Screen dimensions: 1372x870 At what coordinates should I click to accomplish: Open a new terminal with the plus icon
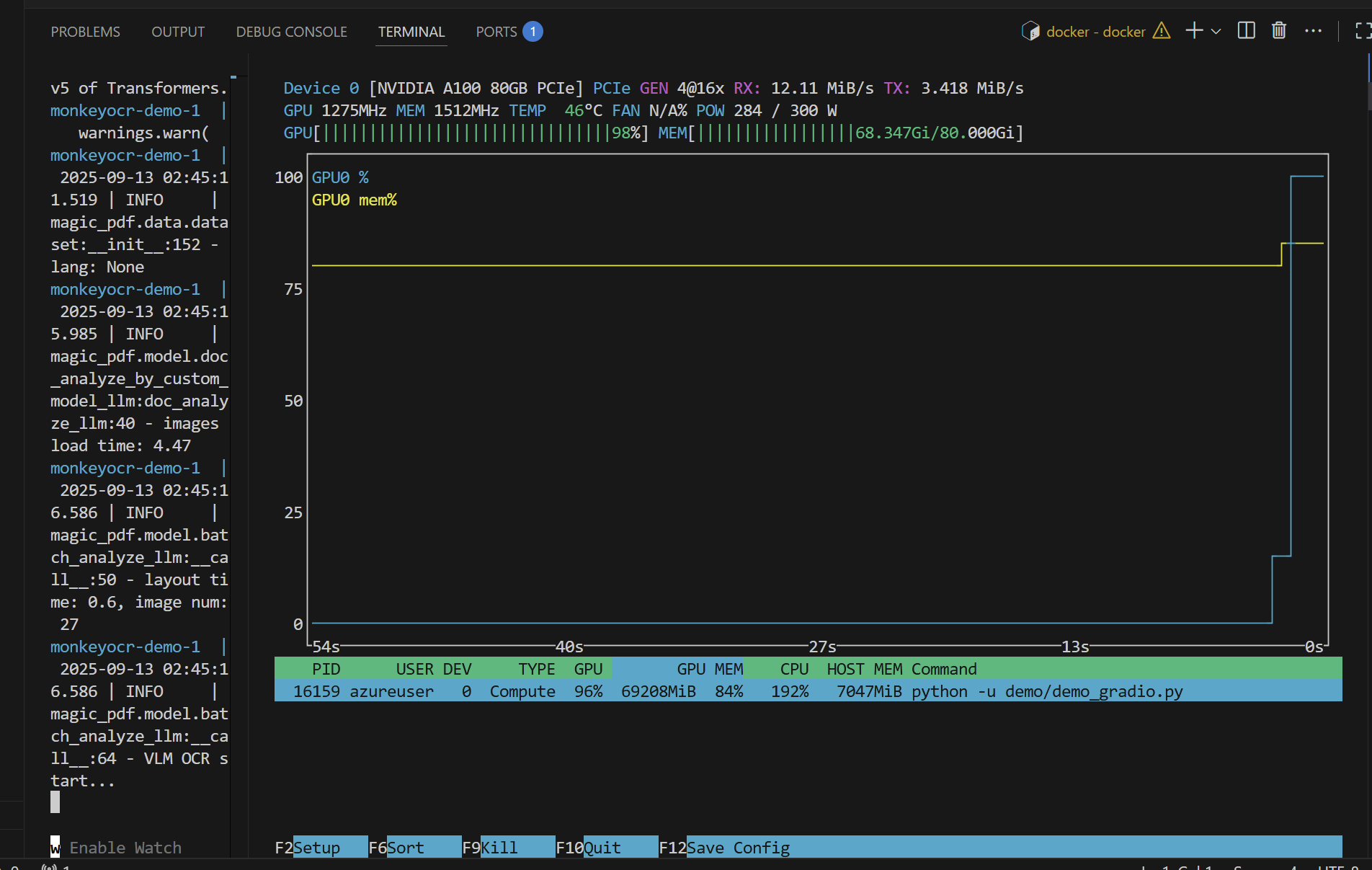pyautogui.click(x=1194, y=31)
